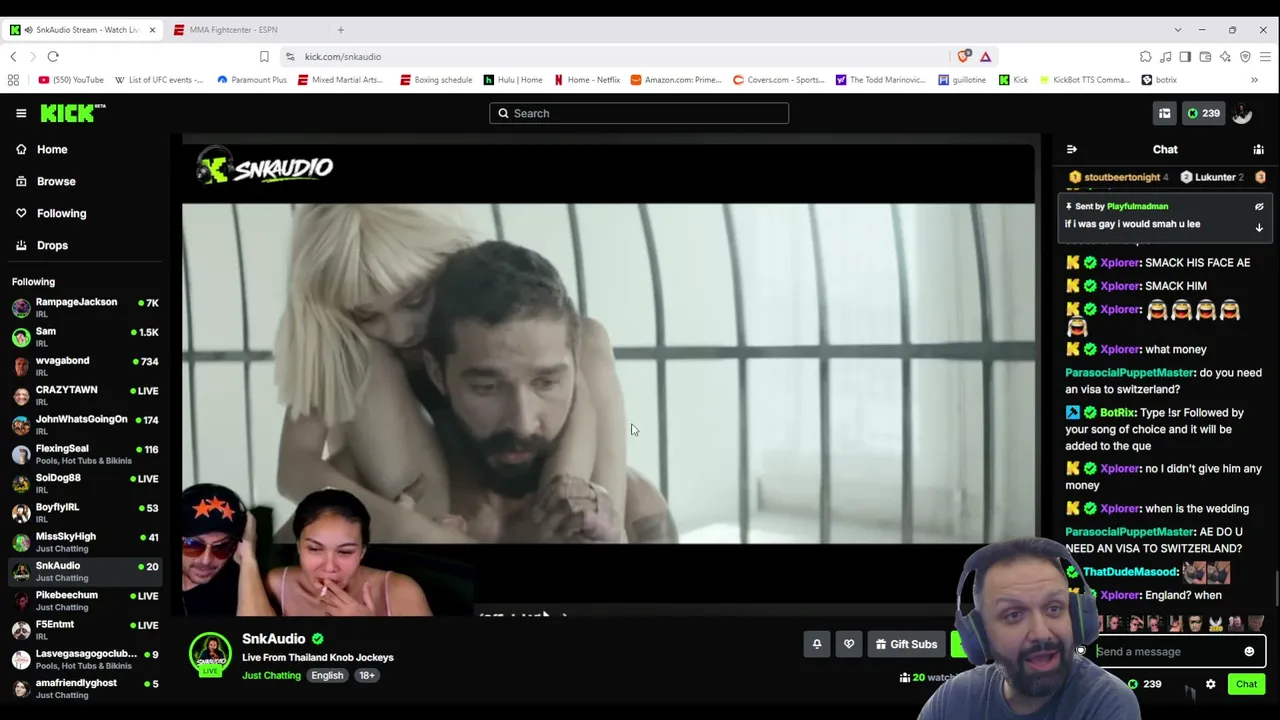Click the Kick logo
1280x720 pixels.
[72, 113]
